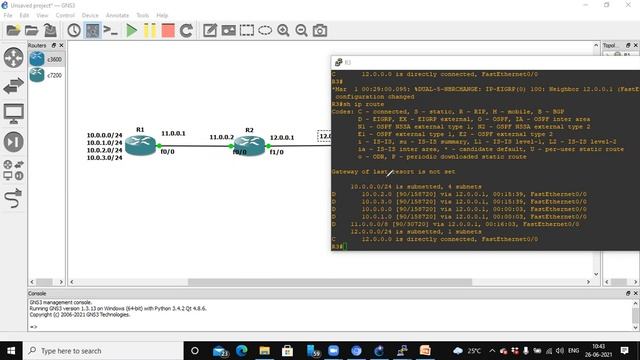Float the Console panel
The image size is (640, 360).
pos(628,293)
